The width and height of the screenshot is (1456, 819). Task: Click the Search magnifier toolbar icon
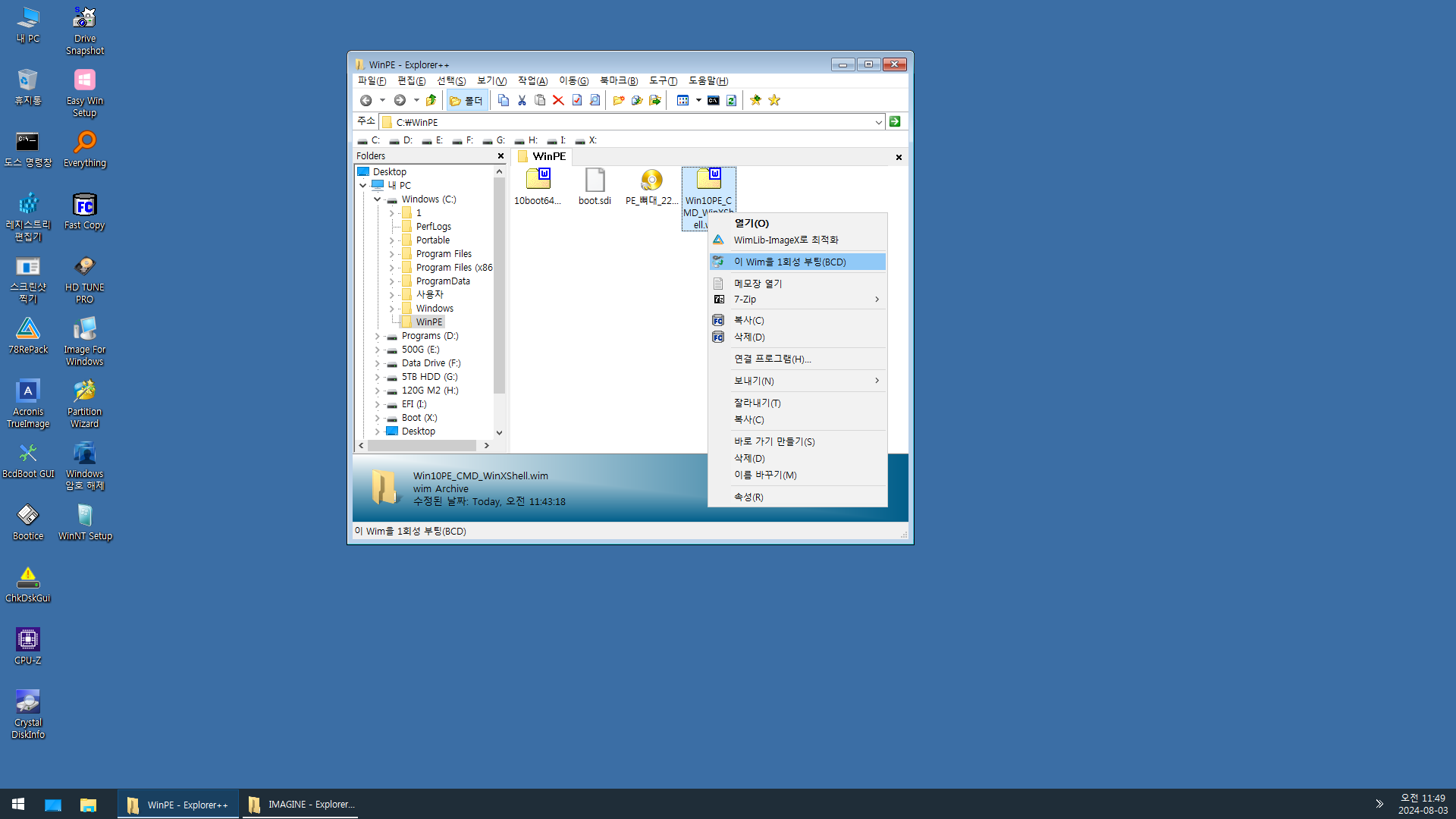pos(595,100)
